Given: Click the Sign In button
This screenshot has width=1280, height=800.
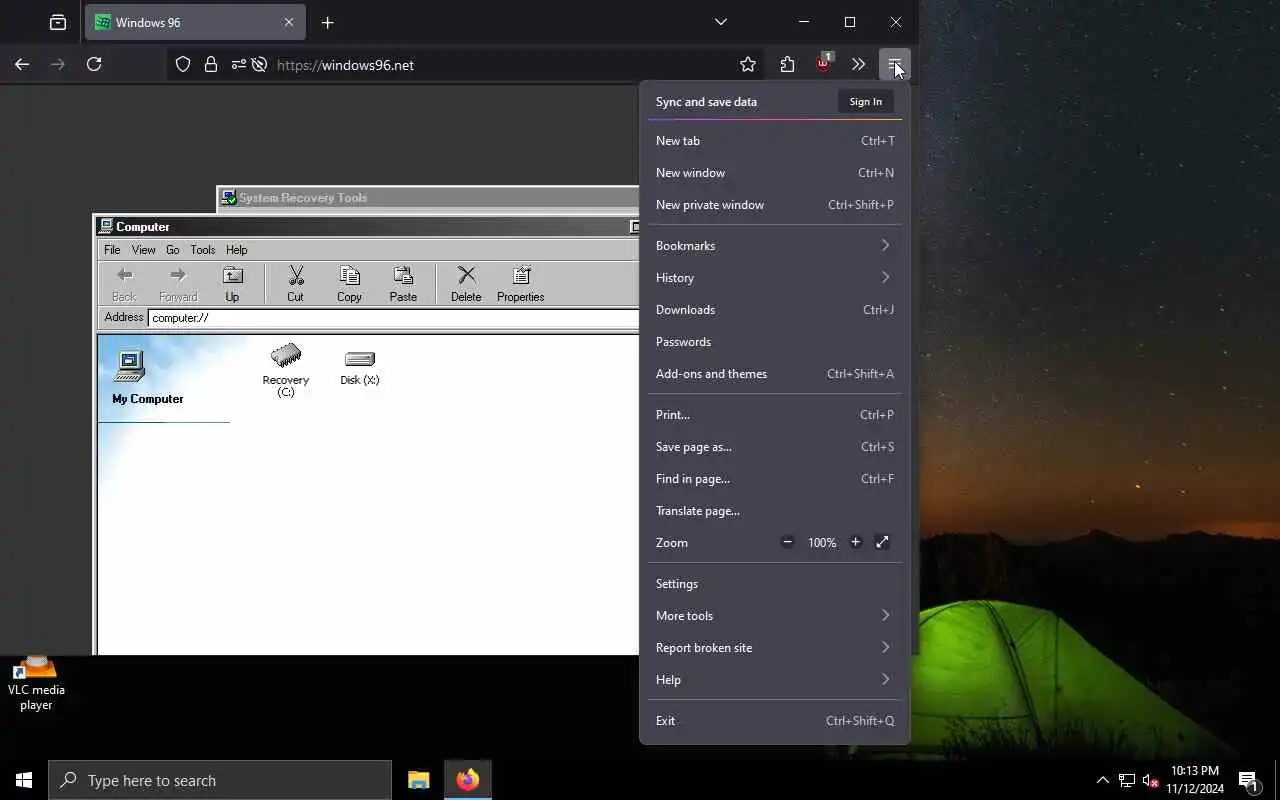Looking at the screenshot, I should 865,101.
